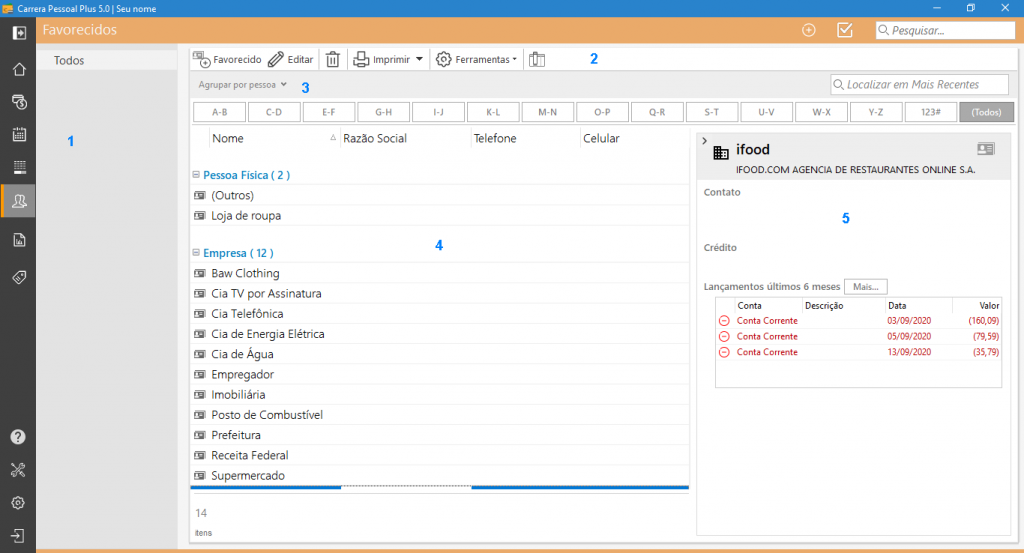Click the horizontal scrollbar under the contact list
Image resolution: width=1024 pixels, height=553 pixels.
coord(405,487)
